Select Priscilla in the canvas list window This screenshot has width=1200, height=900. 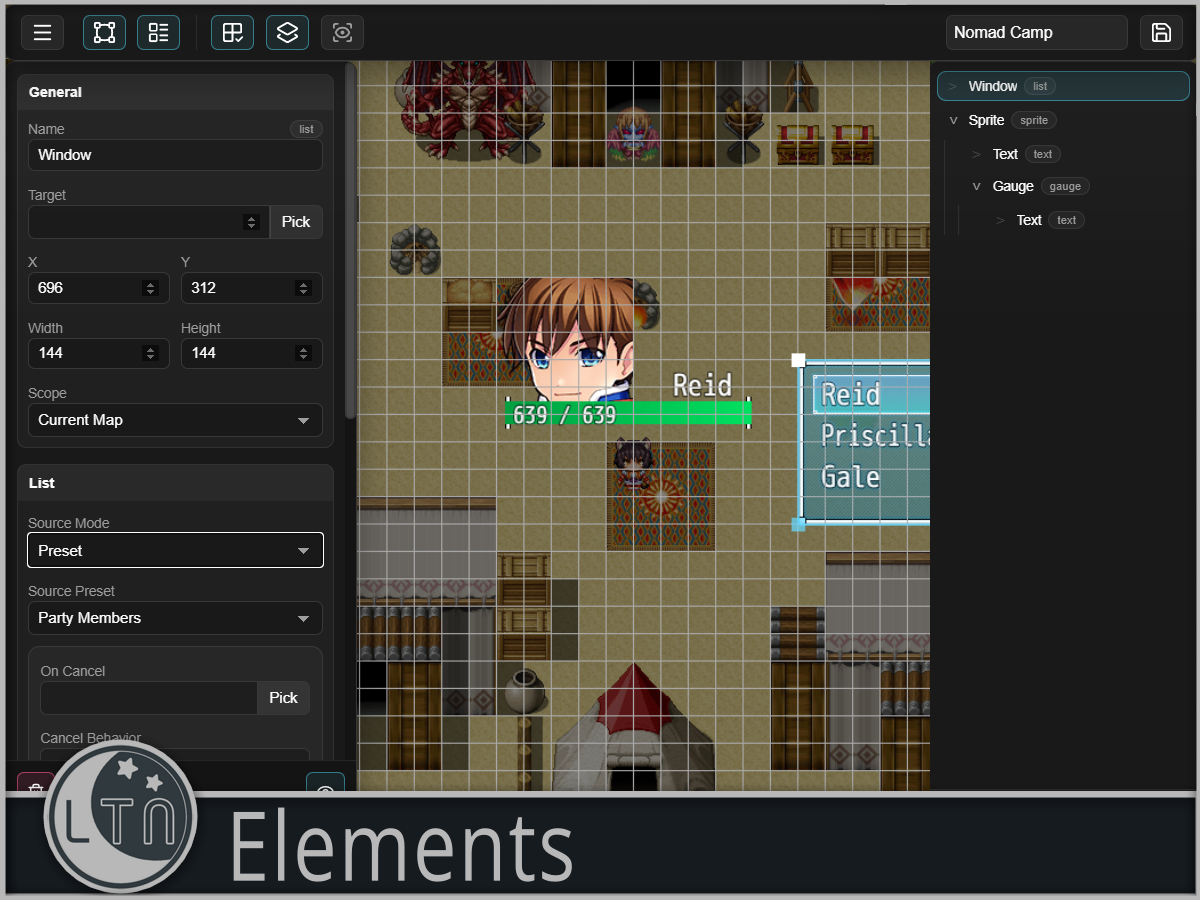tap(875, 436)
